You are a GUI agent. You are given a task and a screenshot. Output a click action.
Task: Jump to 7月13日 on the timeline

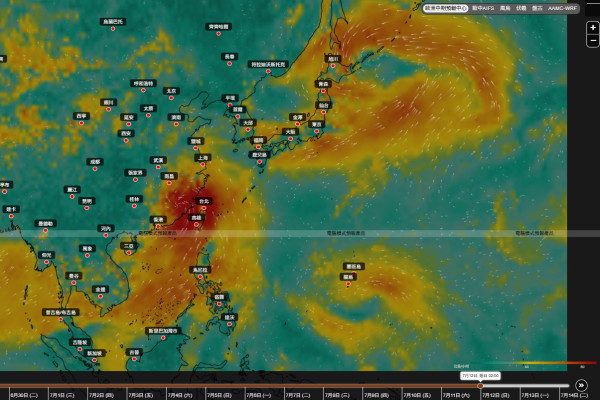tap(535, 395)
